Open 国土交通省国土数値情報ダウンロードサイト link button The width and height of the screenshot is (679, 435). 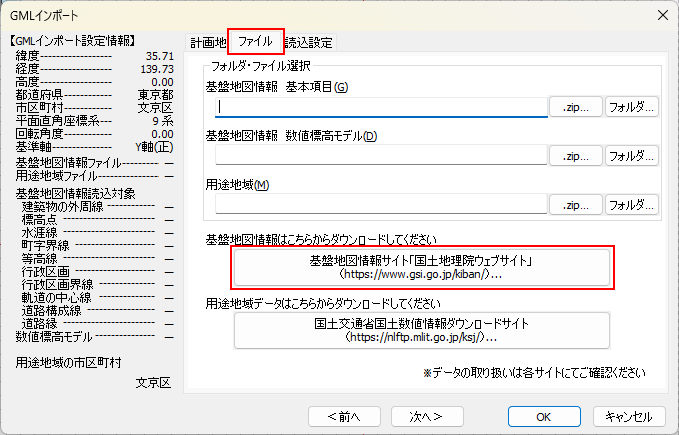point(420,331)
